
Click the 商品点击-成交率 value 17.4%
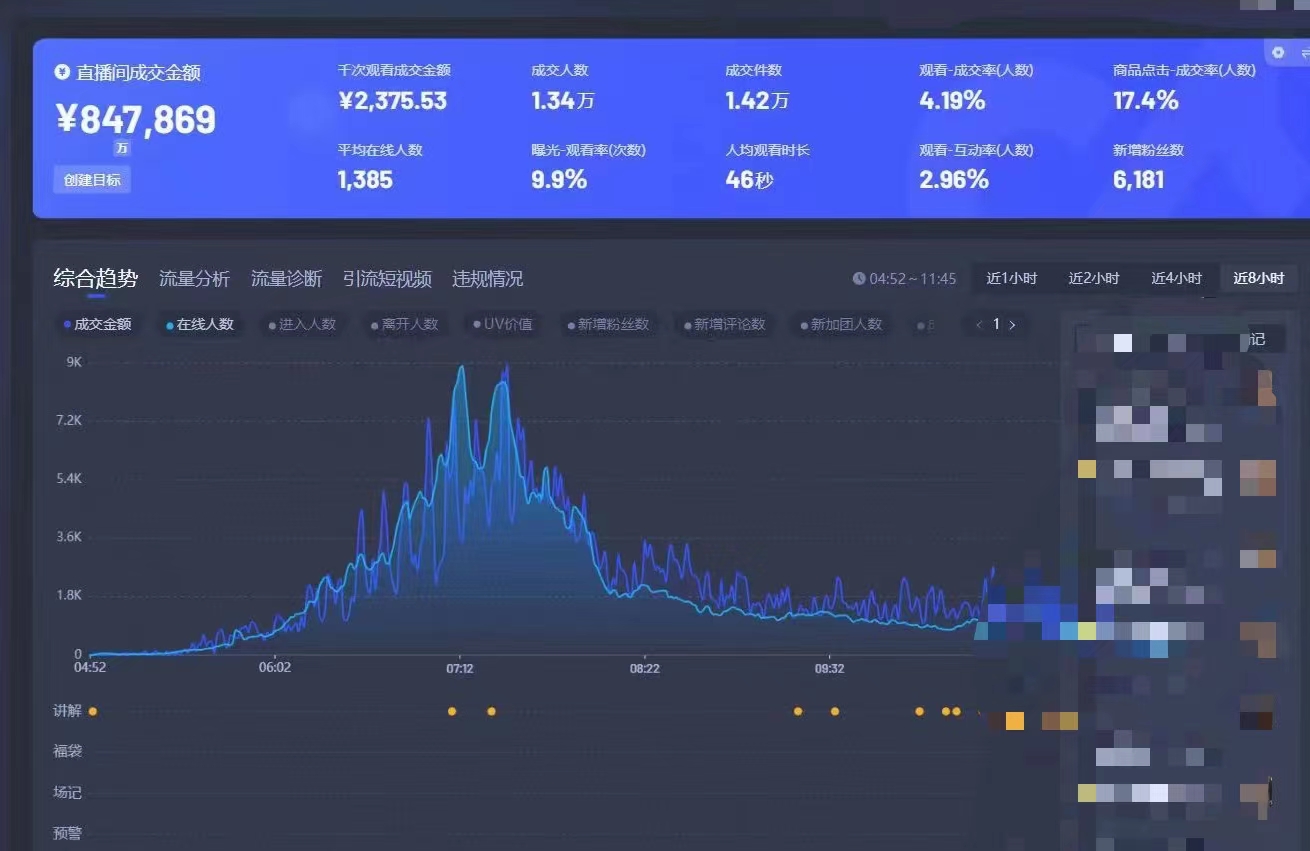(x=1146, y=100)
